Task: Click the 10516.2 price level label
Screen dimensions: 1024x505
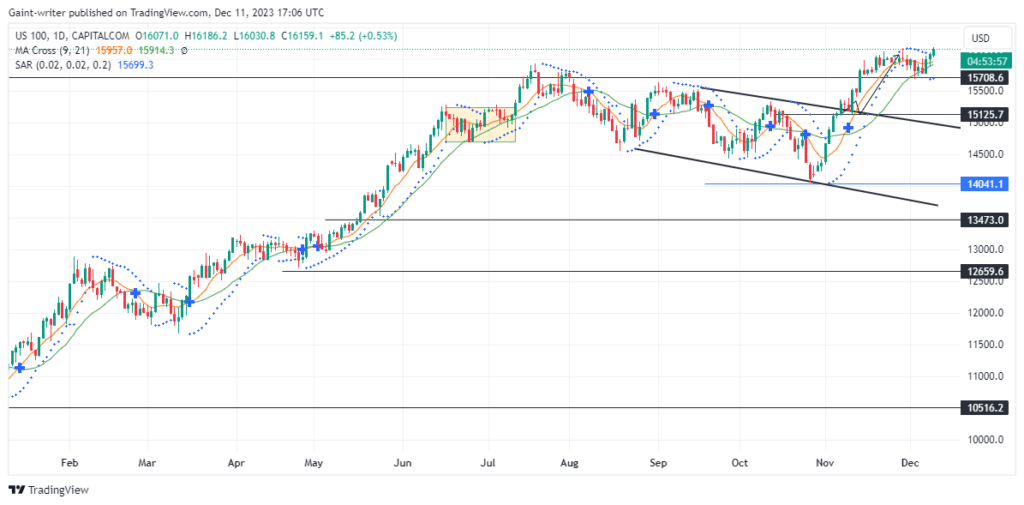Action: (x=984, y=408)
